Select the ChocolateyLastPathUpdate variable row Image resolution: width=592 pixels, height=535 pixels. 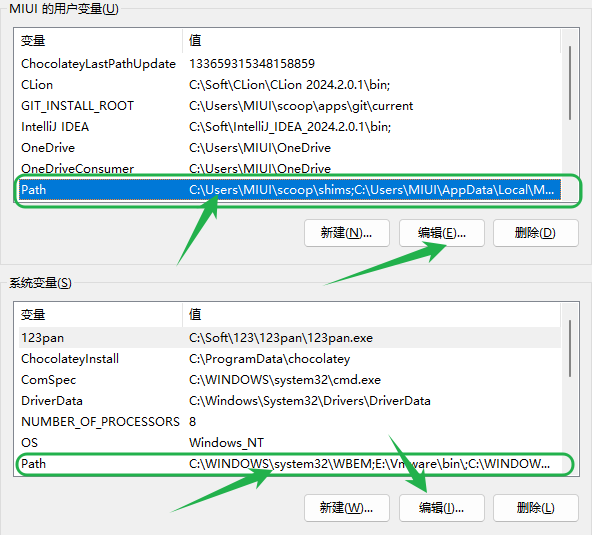(x=290, y=64)
